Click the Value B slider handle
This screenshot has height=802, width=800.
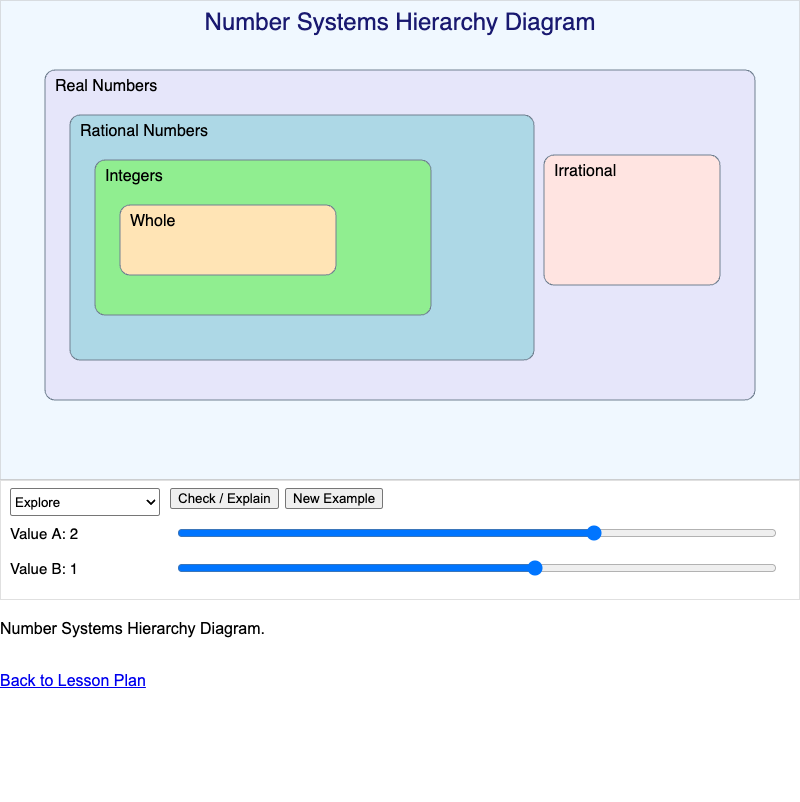pyautogui.click(x=535, y=568)
